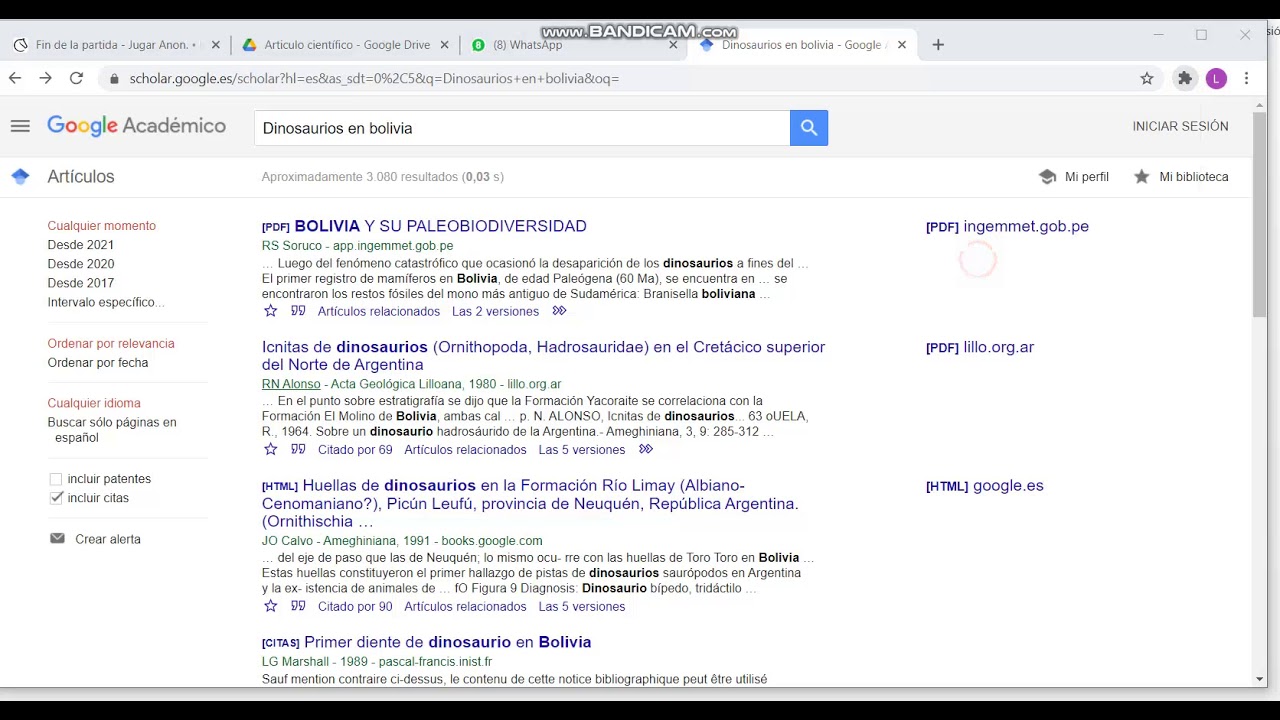Save the Icnitas de dinosaurios result with star

tap(270, 449)
